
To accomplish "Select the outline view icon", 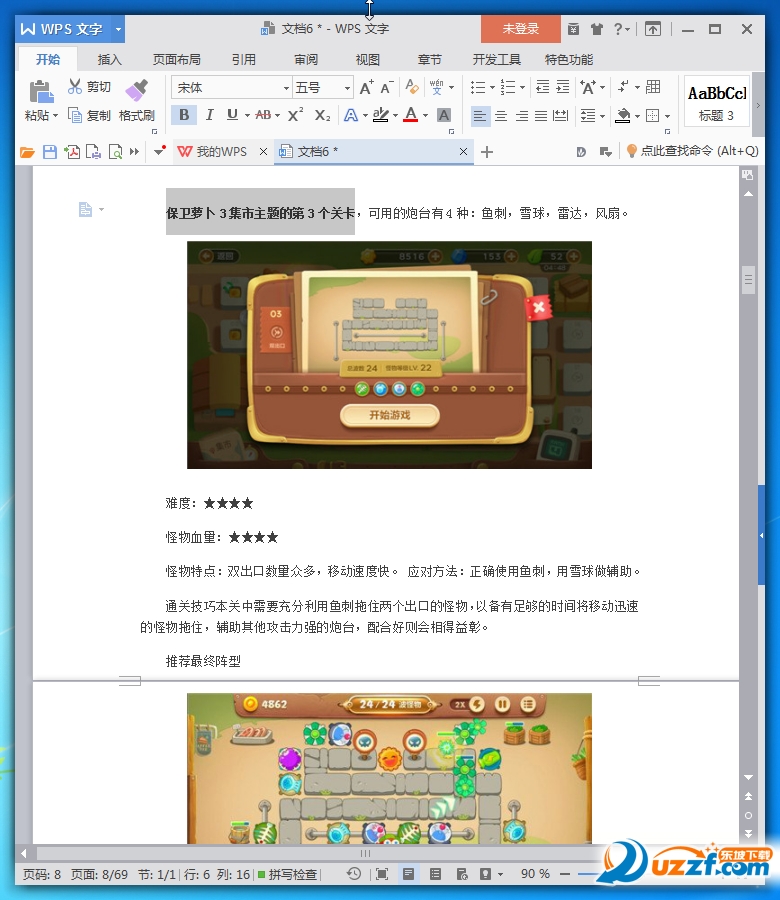I will [x=436, y=874].
